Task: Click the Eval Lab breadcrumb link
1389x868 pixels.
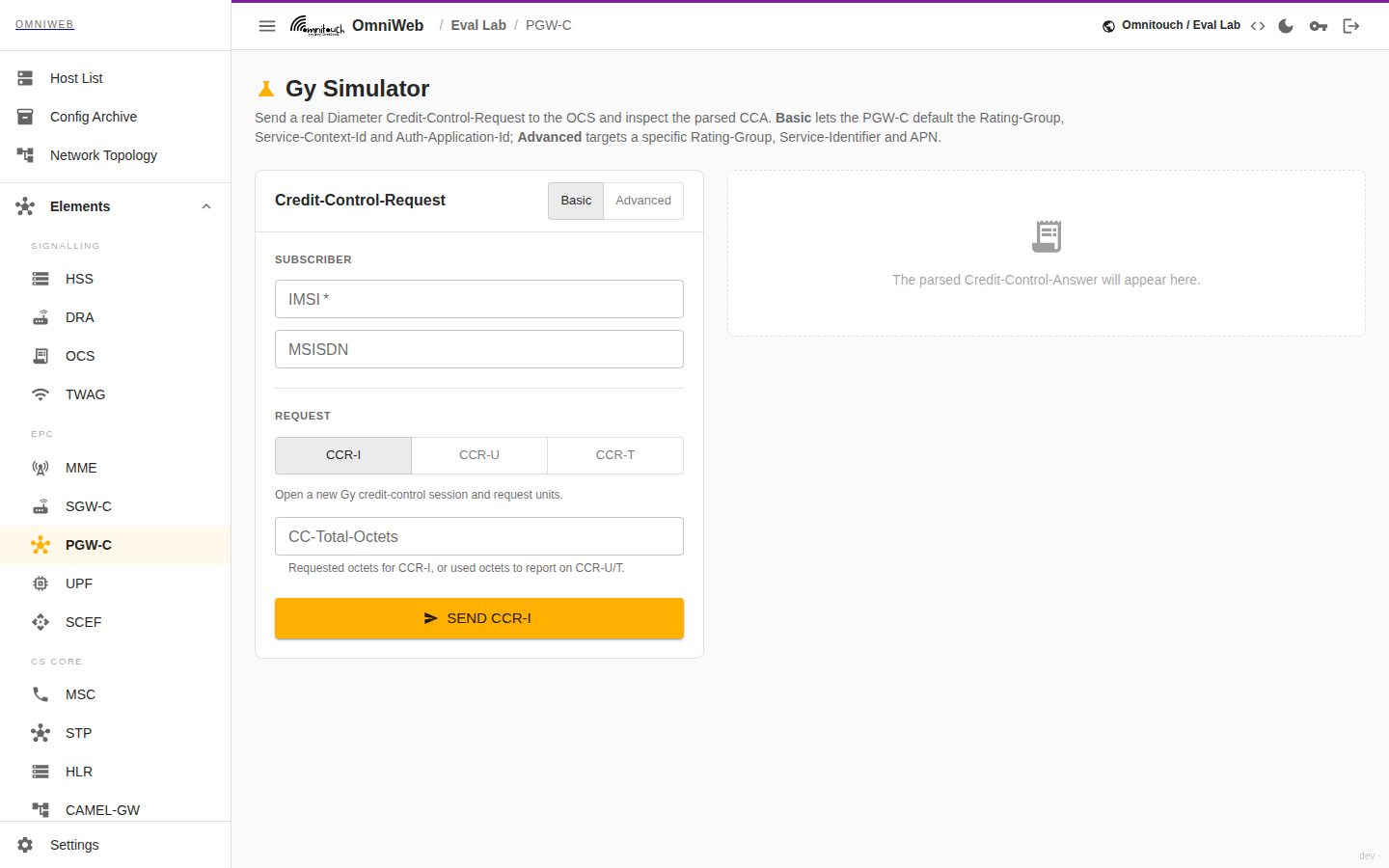Action: (x=478, y=25)
